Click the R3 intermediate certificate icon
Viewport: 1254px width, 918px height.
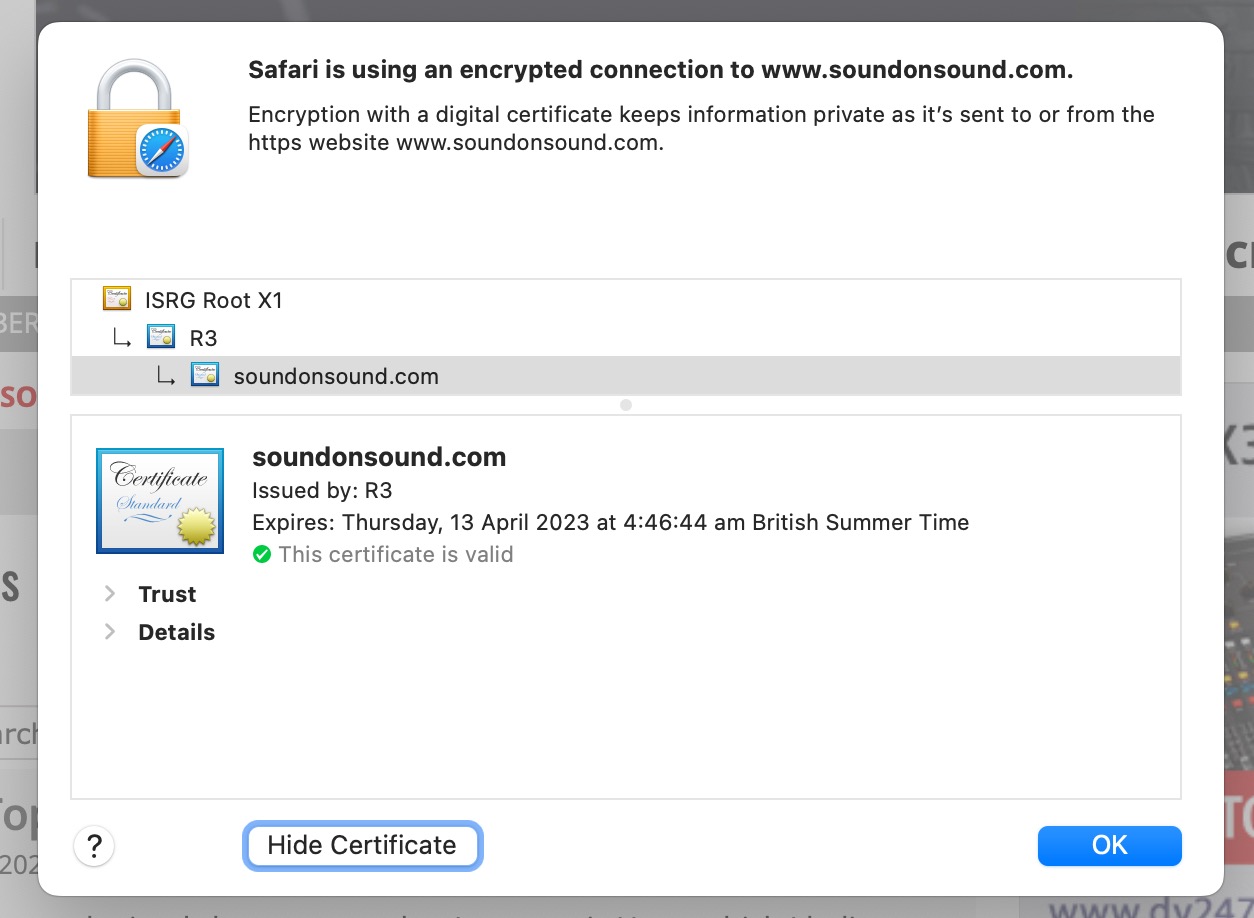[x=161, y=337]
